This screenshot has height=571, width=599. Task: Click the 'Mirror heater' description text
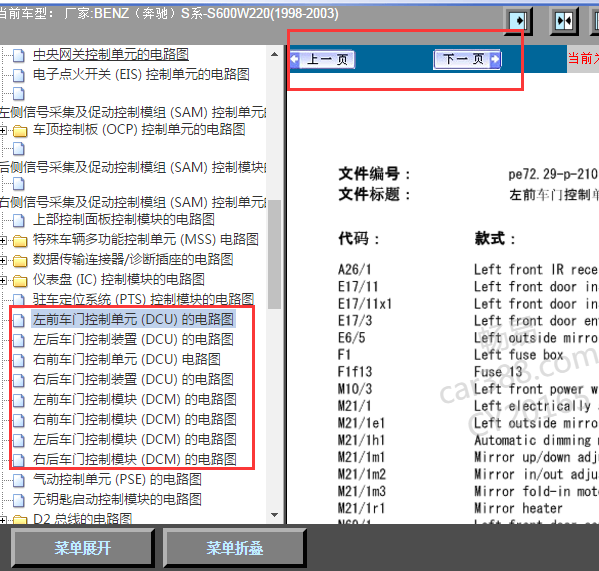tap(518, 508)
